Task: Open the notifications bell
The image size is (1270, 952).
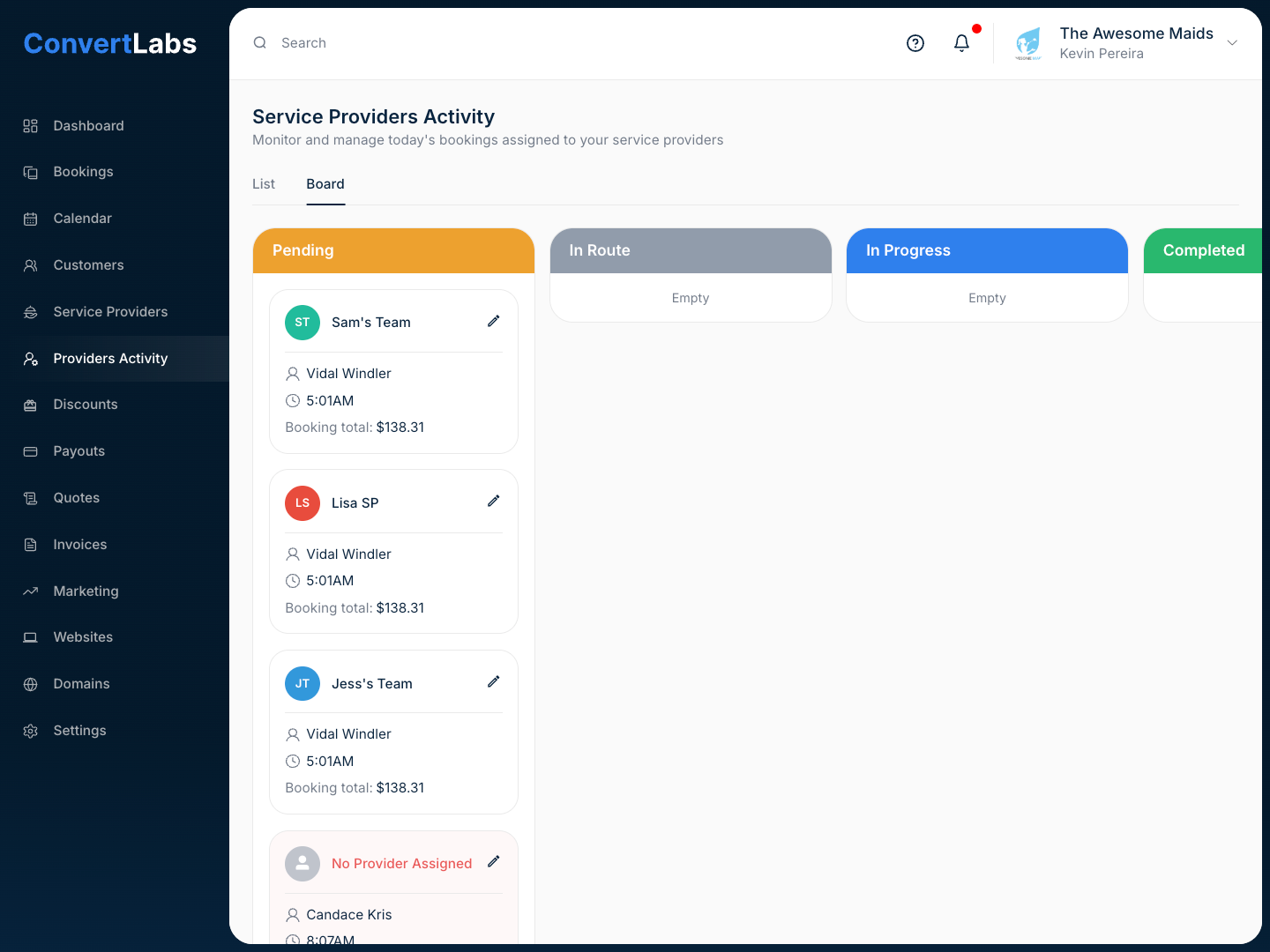Action: coord(962,43)
